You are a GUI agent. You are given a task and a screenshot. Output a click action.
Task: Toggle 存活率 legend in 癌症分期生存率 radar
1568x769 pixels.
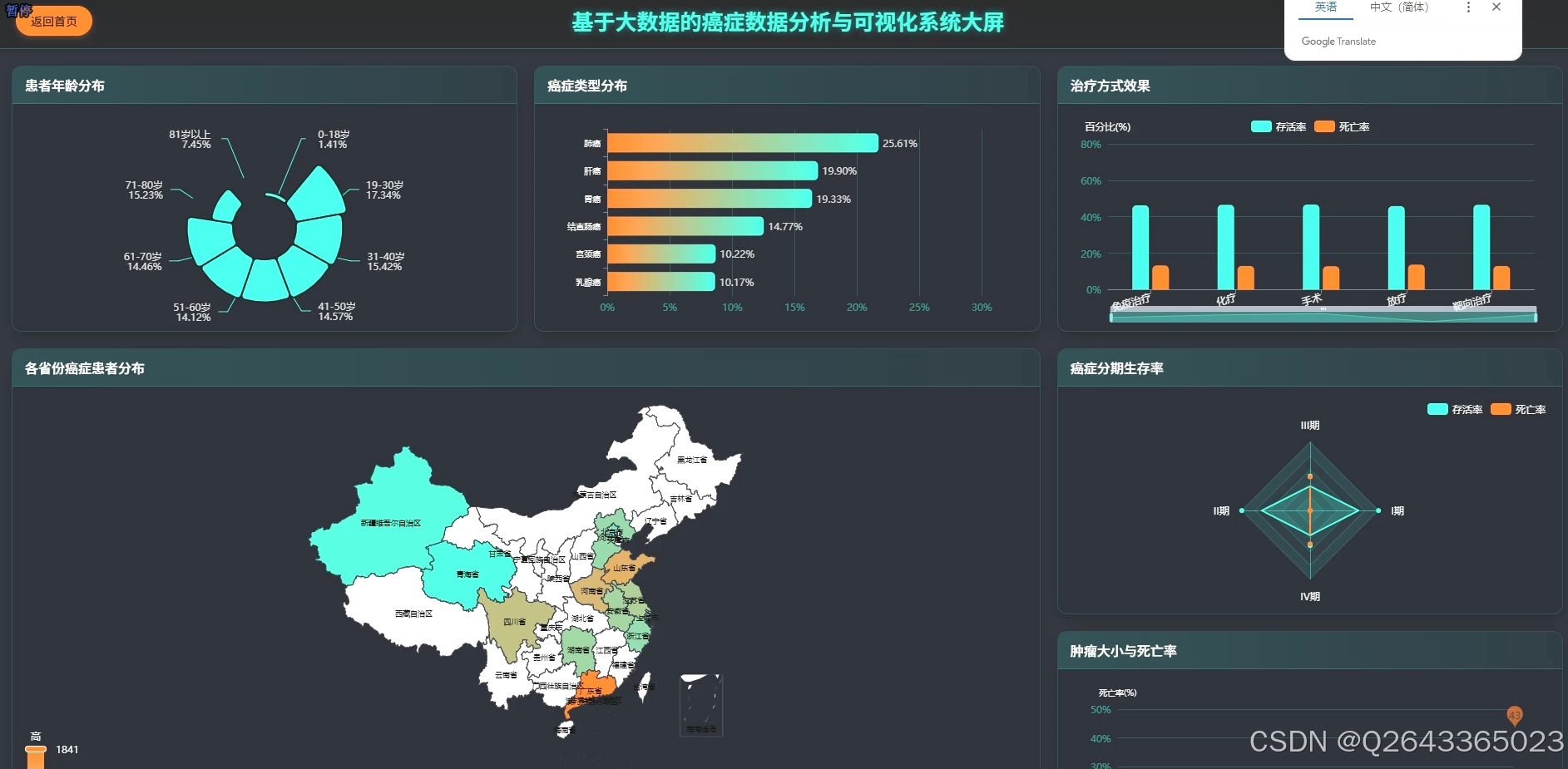tap(1455, 409)
